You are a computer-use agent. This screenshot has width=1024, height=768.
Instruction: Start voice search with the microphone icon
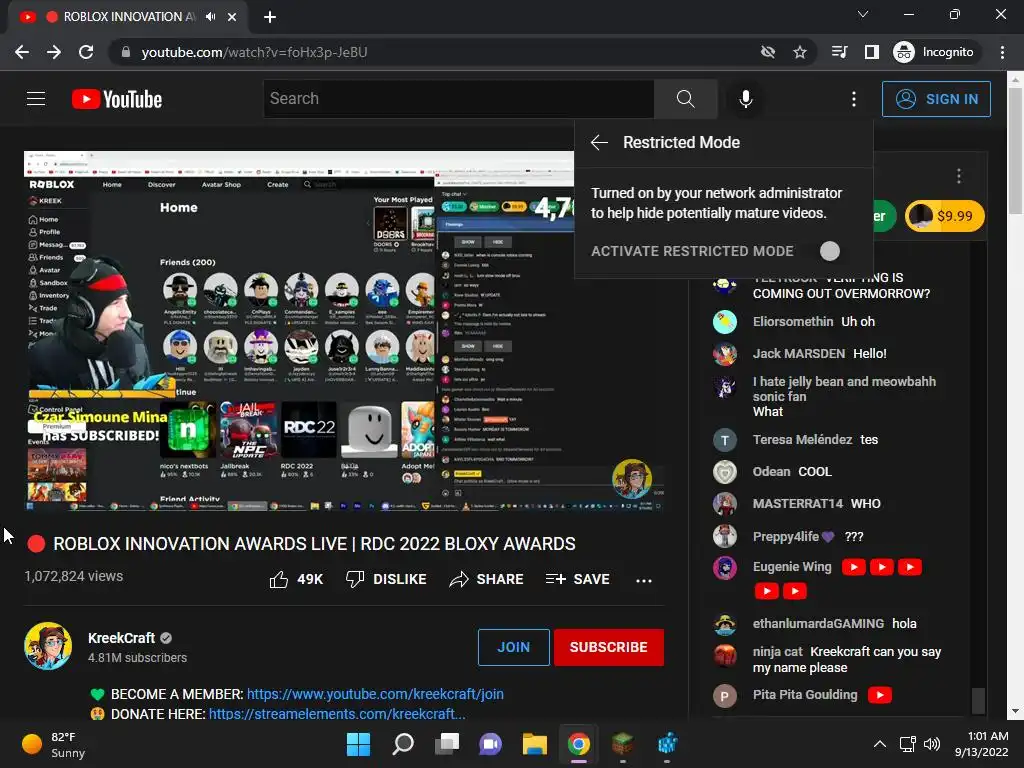pyautogui.click(x=745, y=99)
